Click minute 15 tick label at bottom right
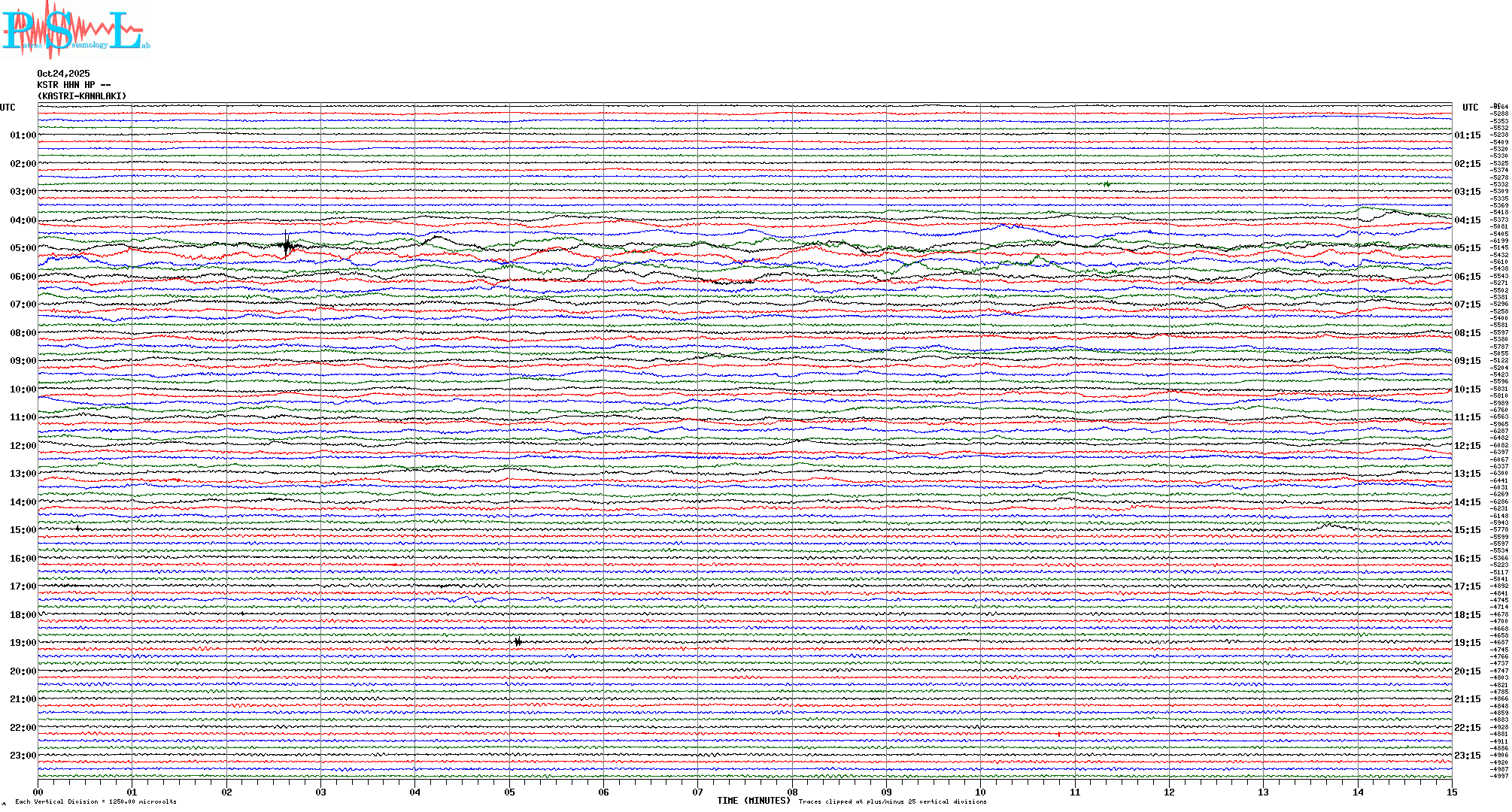This screenshot has width=1512, height=812. coord(1451,792)
